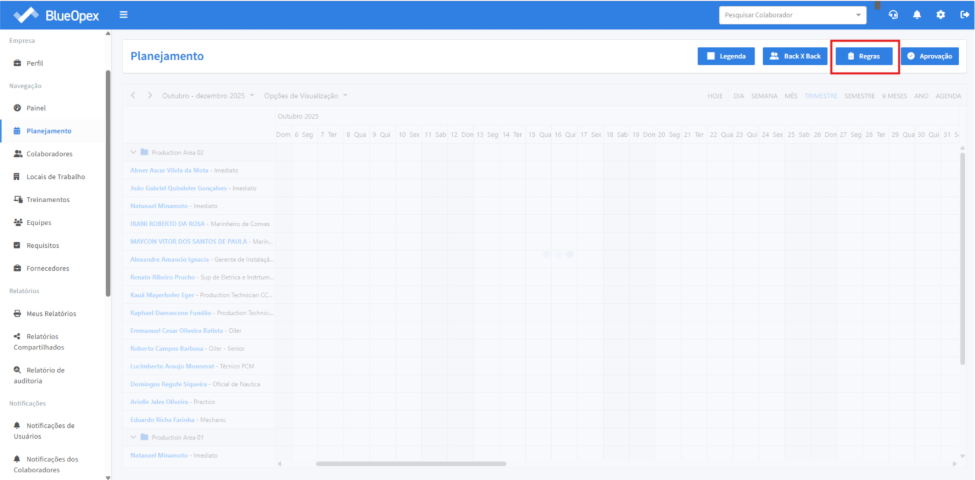Viewport: 975px width, 480px height.
Task: Click the "10 Sex" day column header
Action: tap(409, 134)
